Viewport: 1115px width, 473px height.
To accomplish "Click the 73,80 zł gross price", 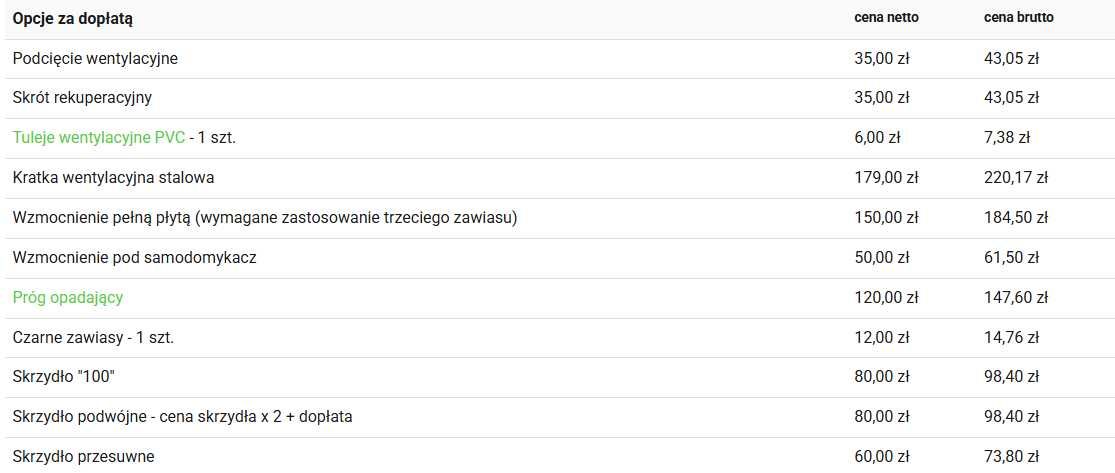I will [1011, 457].
